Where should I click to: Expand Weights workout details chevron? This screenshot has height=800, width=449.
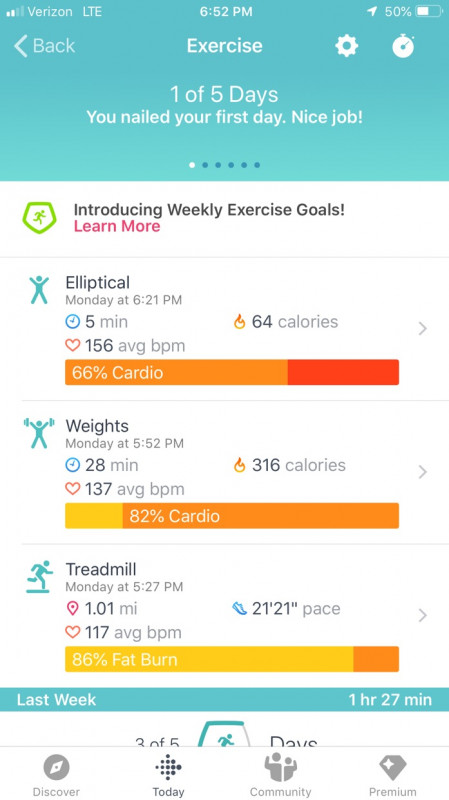422,472
